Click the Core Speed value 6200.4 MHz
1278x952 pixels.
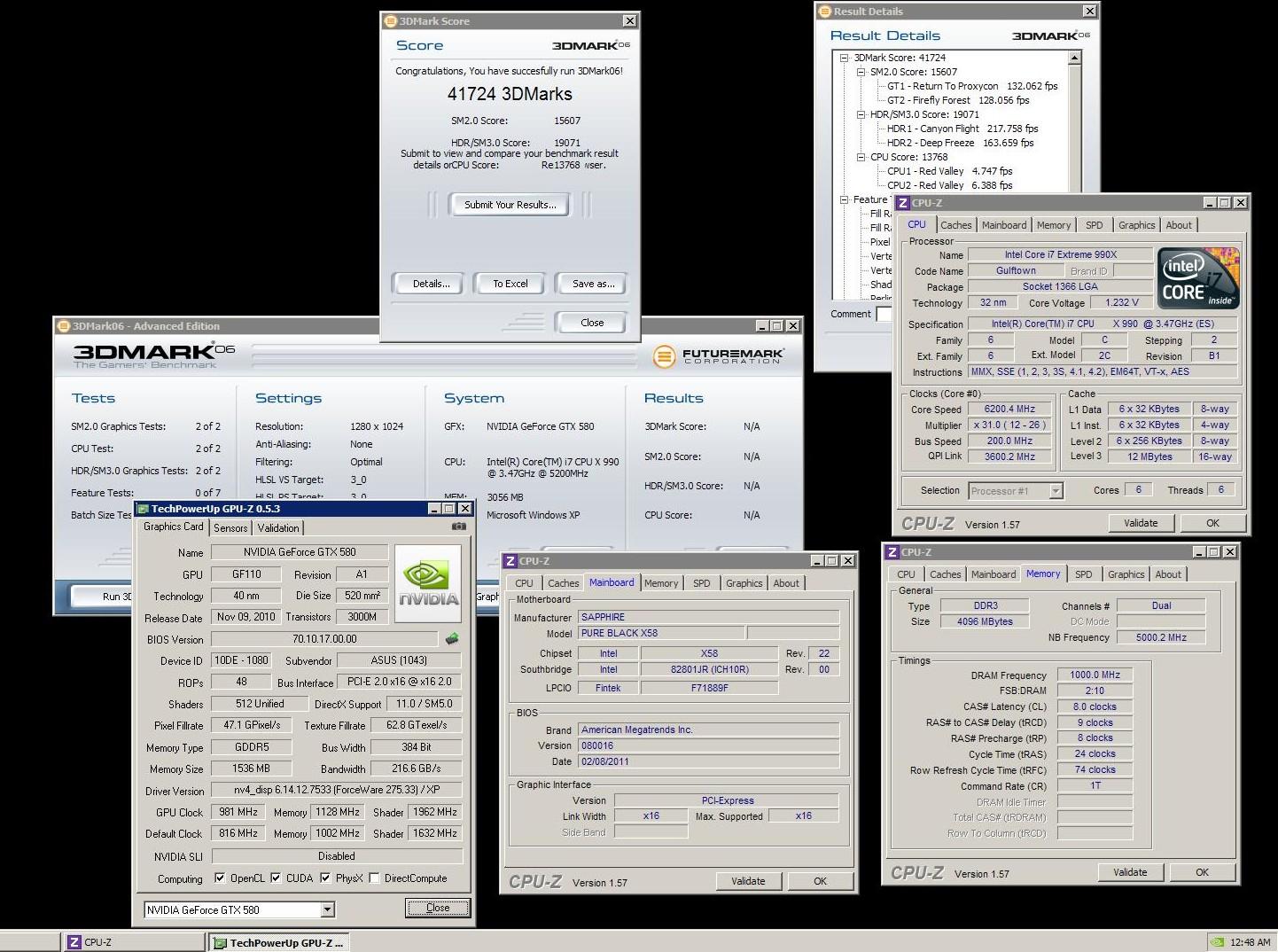1009,409
